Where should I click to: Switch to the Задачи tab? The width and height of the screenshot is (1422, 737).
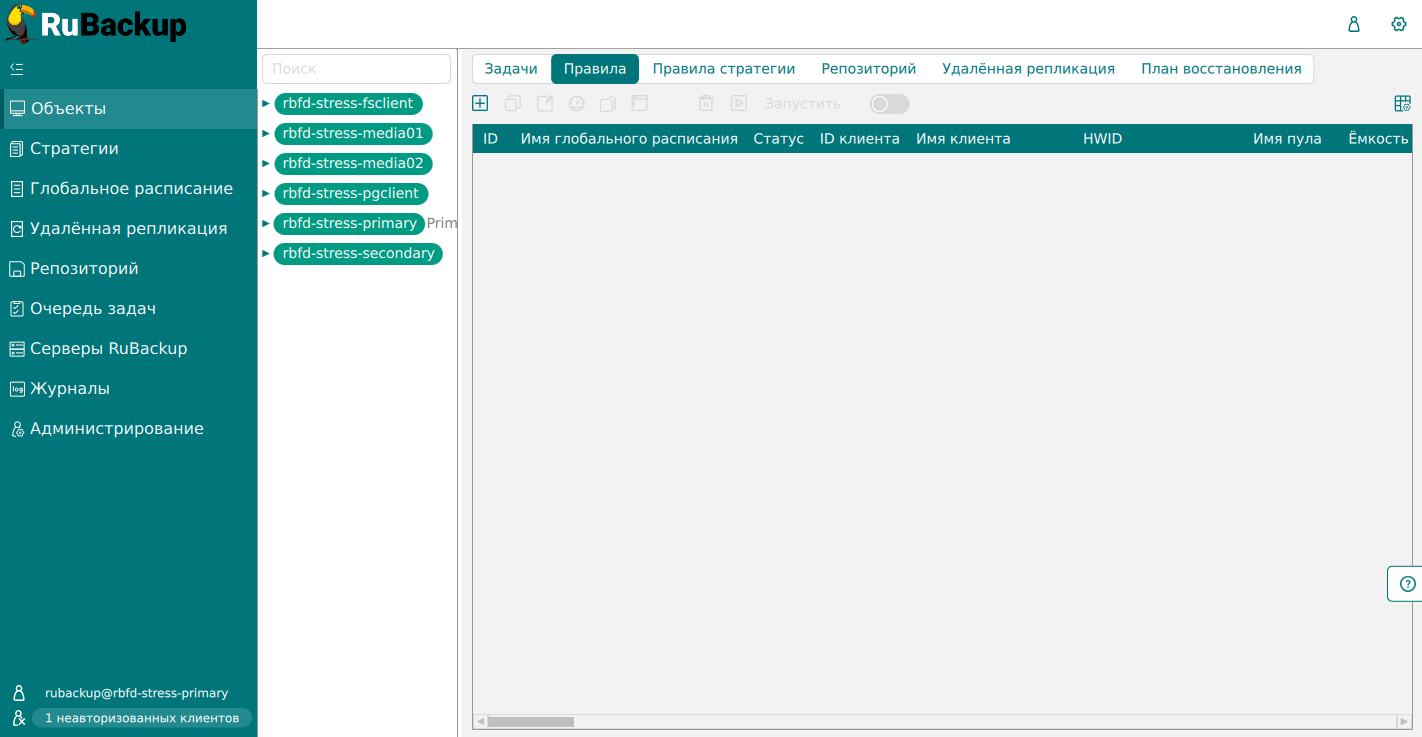click(x=511, y=69)
